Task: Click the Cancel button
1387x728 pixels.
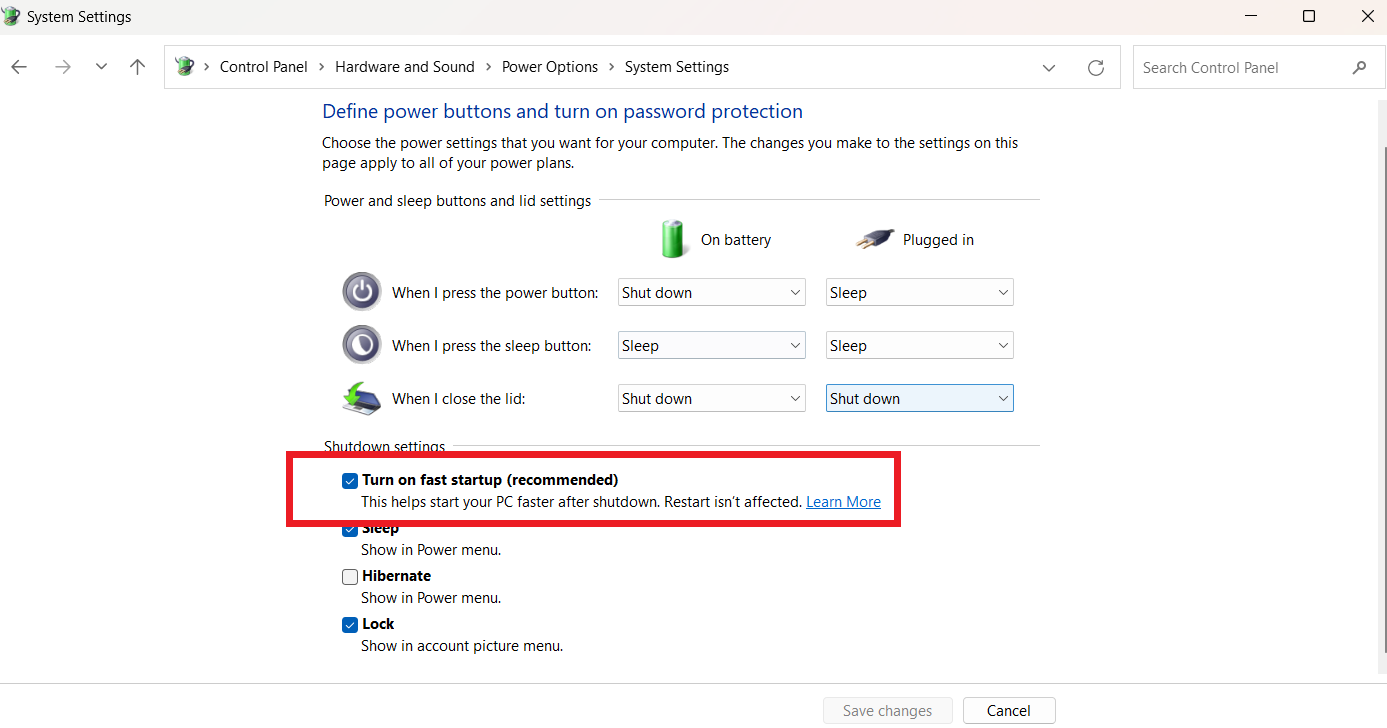Action: 1008,711
